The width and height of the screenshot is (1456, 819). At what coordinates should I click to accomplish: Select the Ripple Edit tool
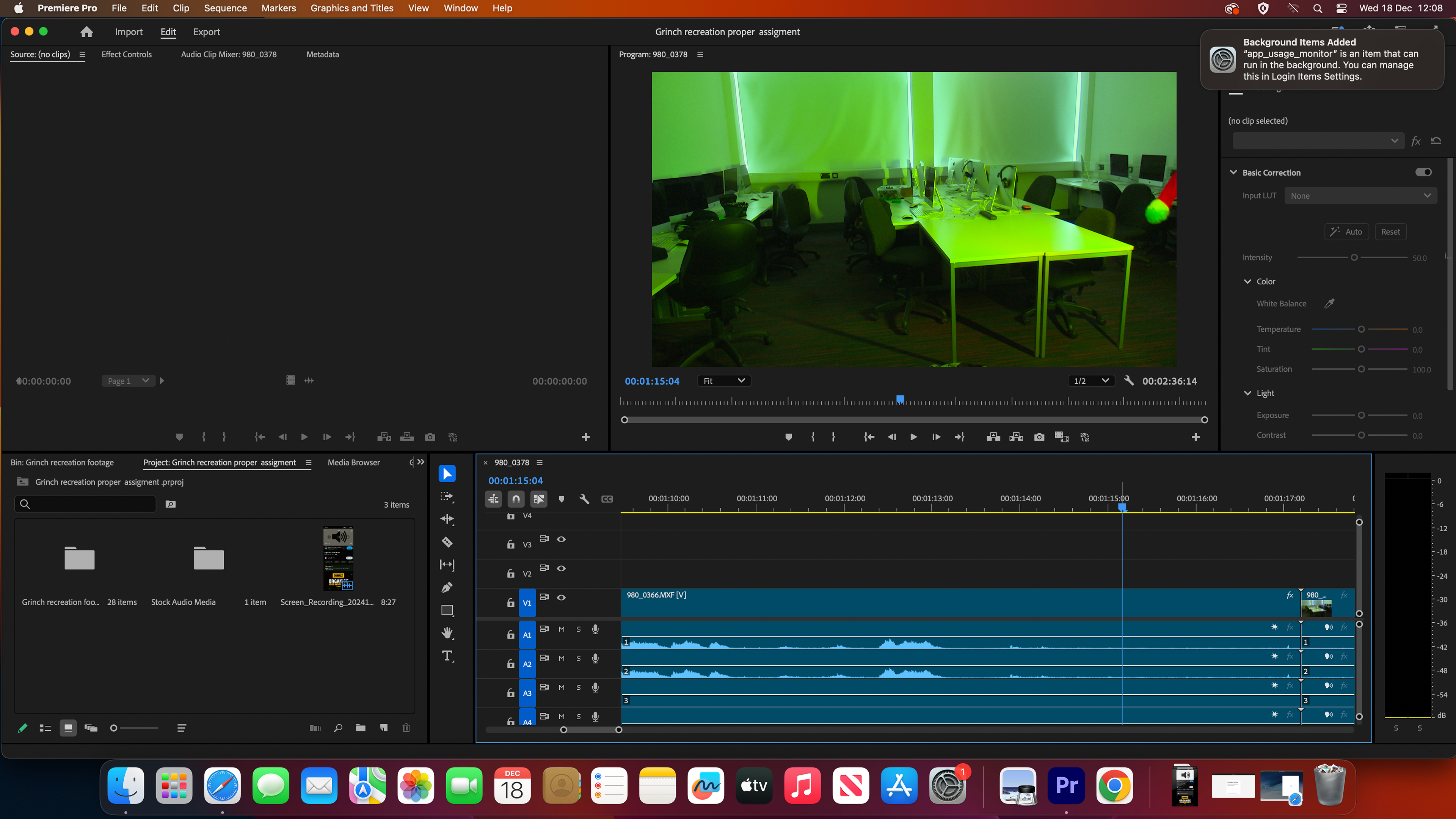[447, 519]
